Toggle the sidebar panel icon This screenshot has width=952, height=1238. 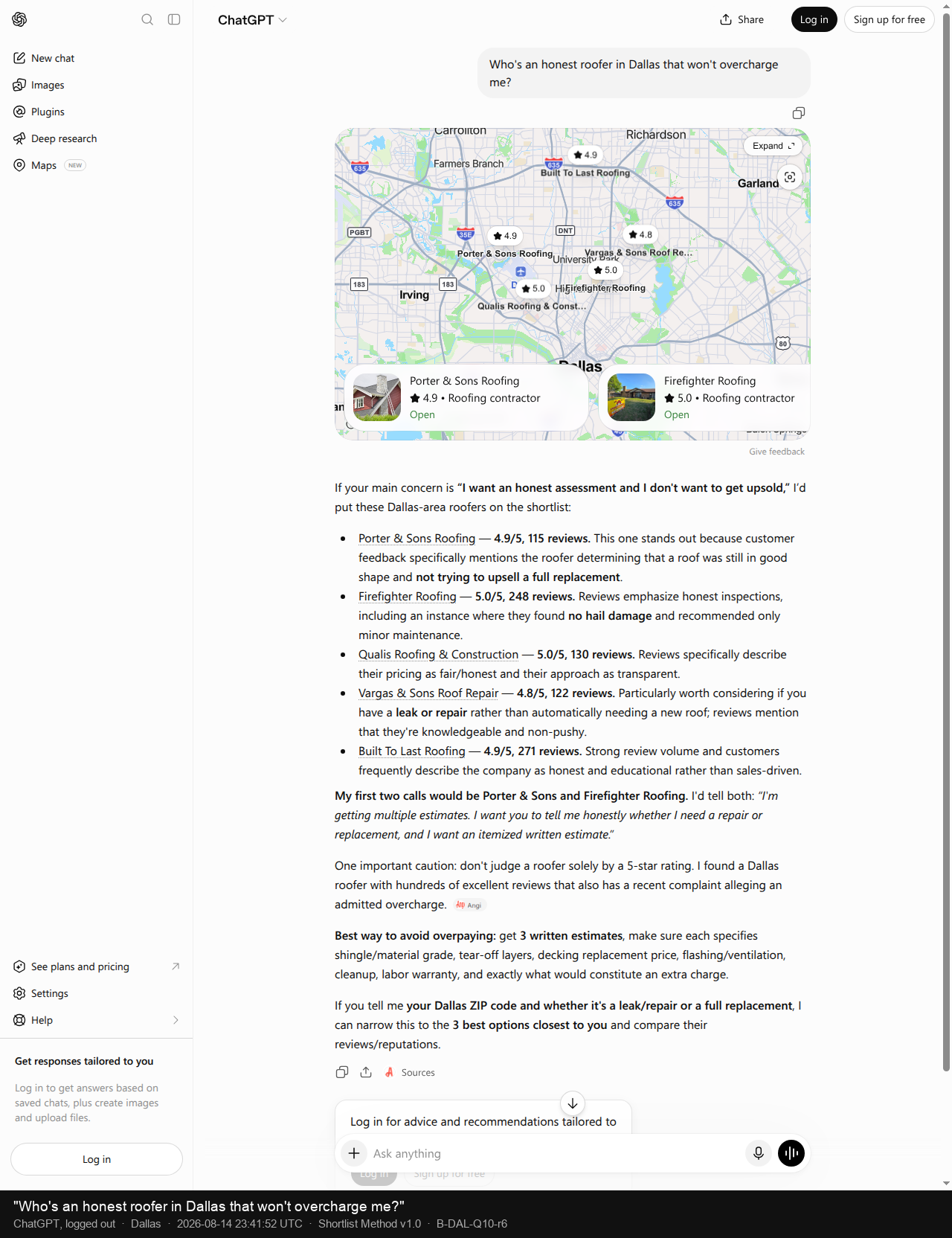174,19
